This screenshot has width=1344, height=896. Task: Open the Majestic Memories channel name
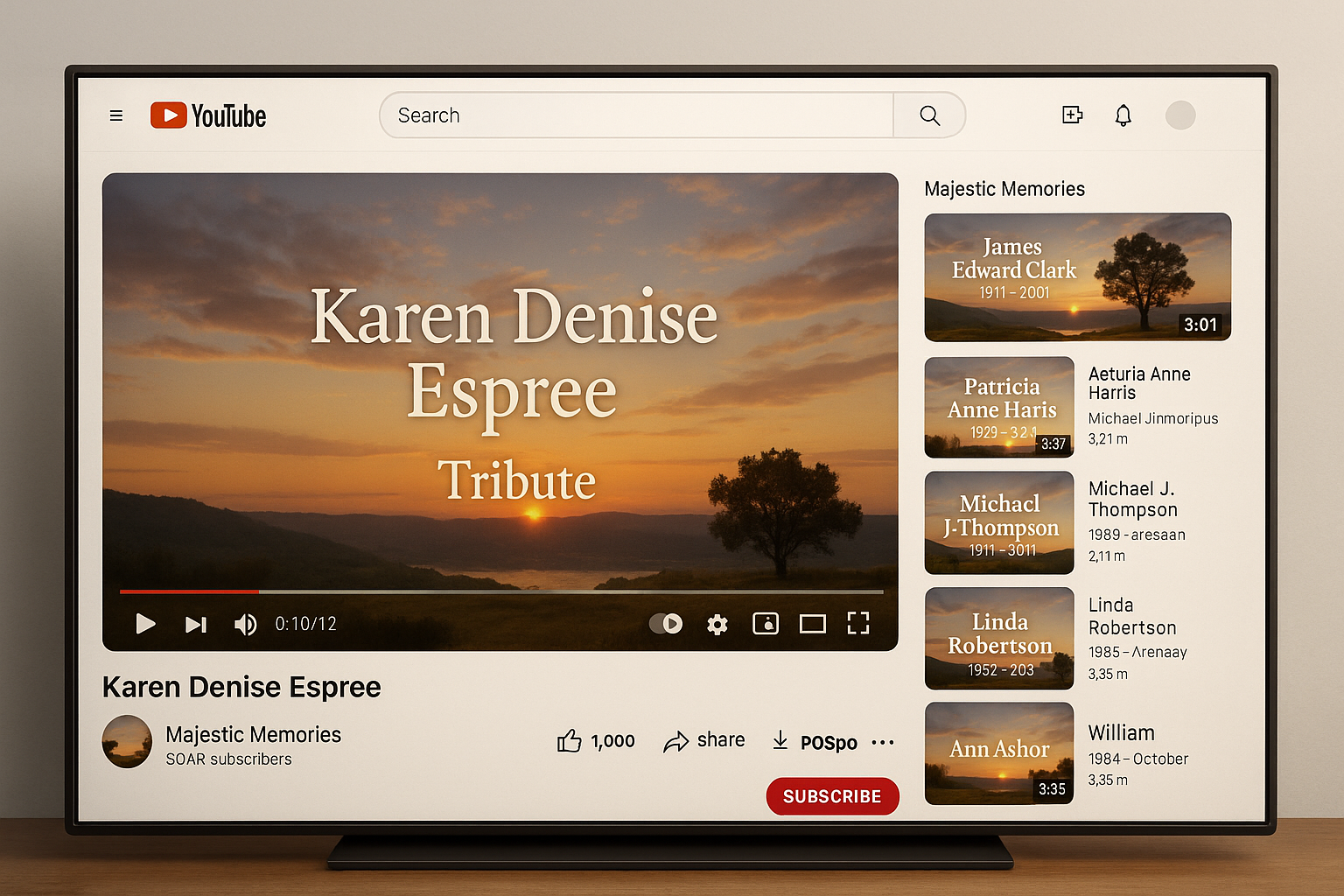253,734
